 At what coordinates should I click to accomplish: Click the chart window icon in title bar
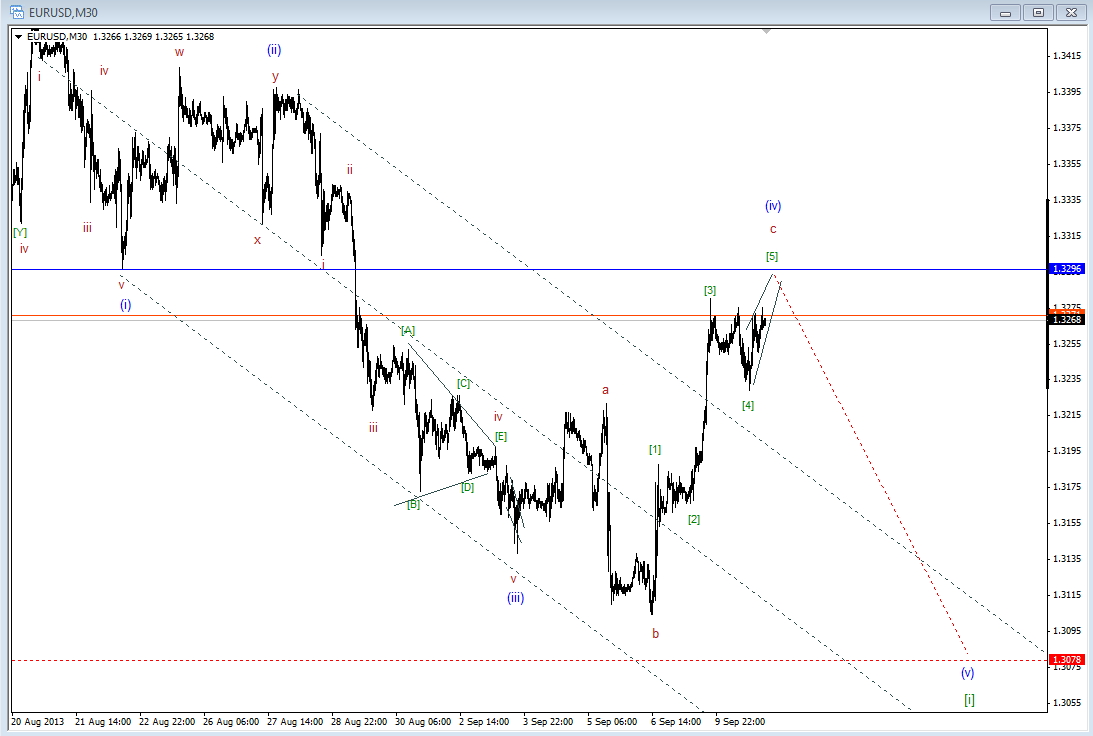(x=17, y=13)
